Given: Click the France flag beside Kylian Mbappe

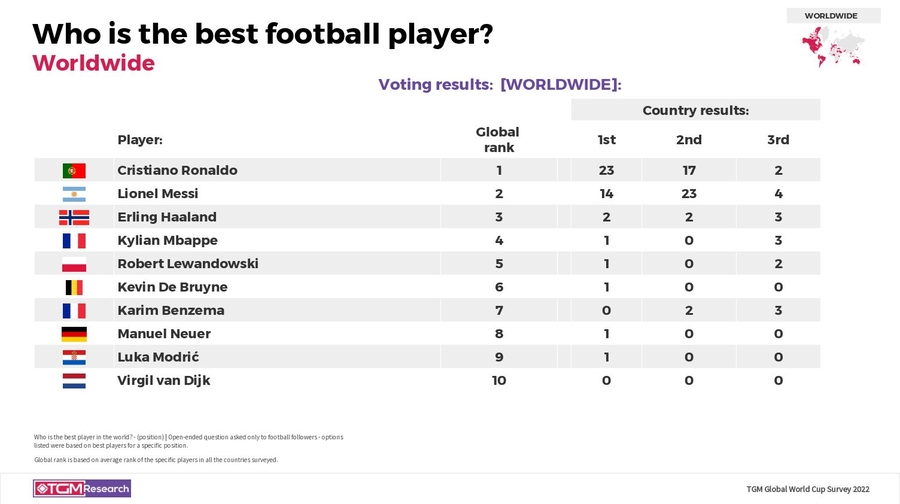Looking at the screenshot, I should [74, 241].
